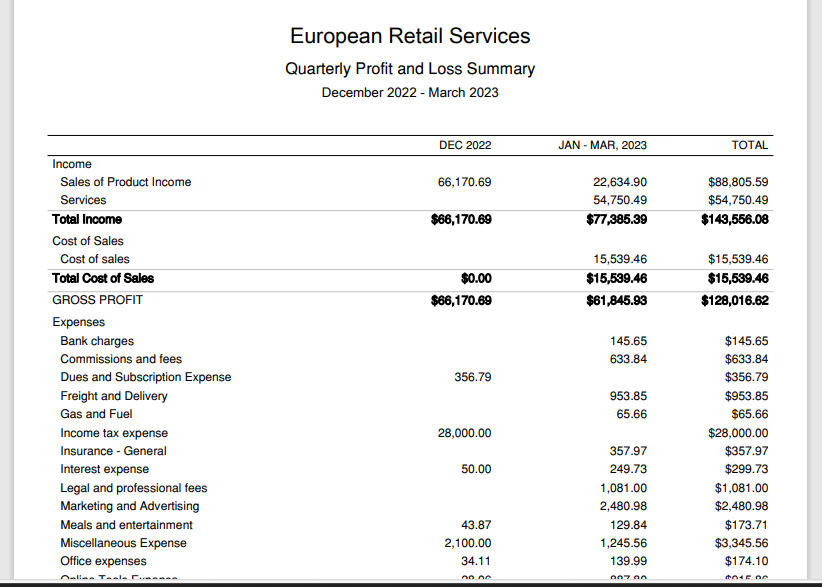Click the December 2022 - March 2023 date range
822x587 pixels.
[410, 93]
